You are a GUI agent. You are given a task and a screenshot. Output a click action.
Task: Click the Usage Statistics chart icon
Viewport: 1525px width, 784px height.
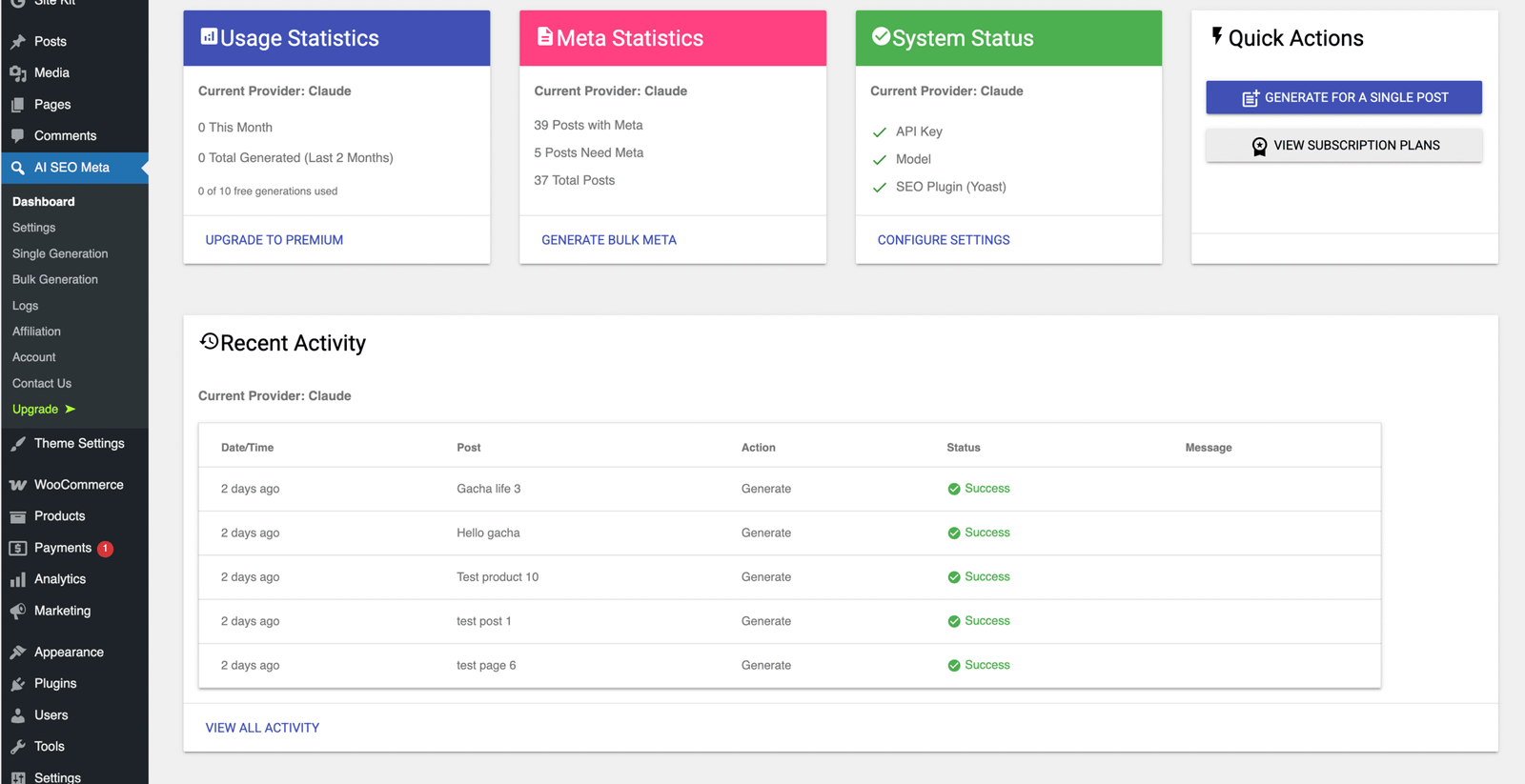coord(209,36)
